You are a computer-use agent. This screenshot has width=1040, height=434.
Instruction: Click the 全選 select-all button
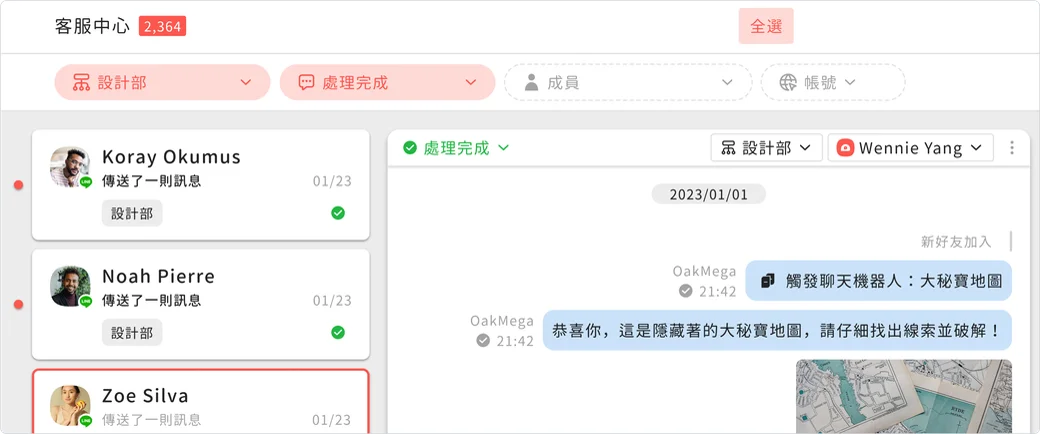click(x=766, y=26)
